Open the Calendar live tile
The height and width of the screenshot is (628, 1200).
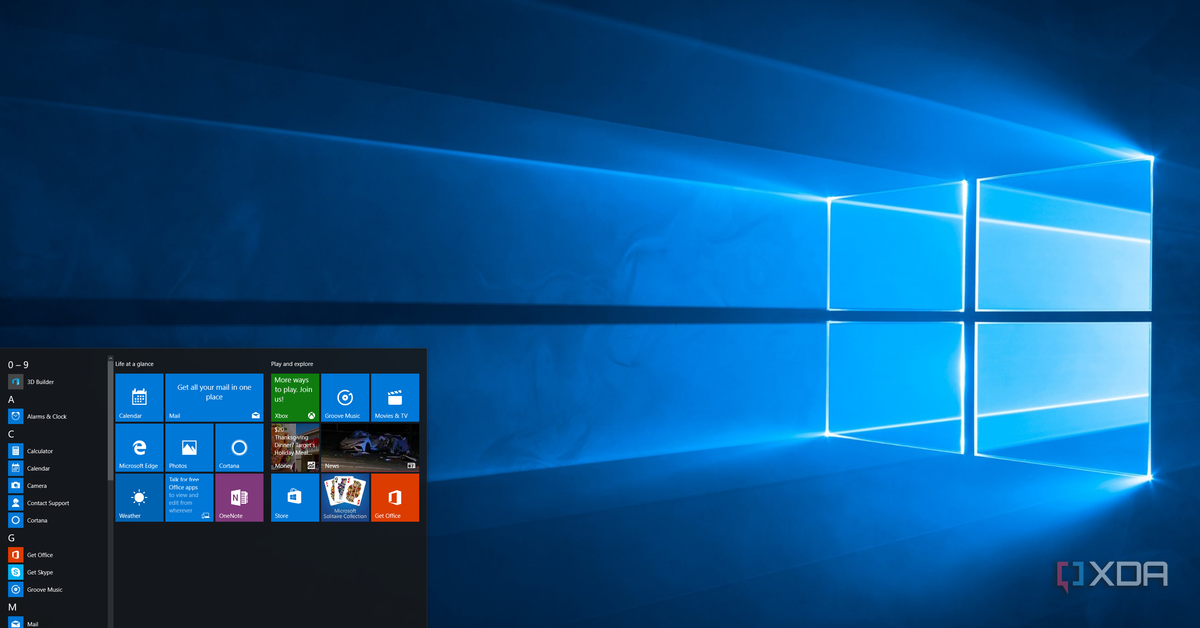[x=139, y=397]
